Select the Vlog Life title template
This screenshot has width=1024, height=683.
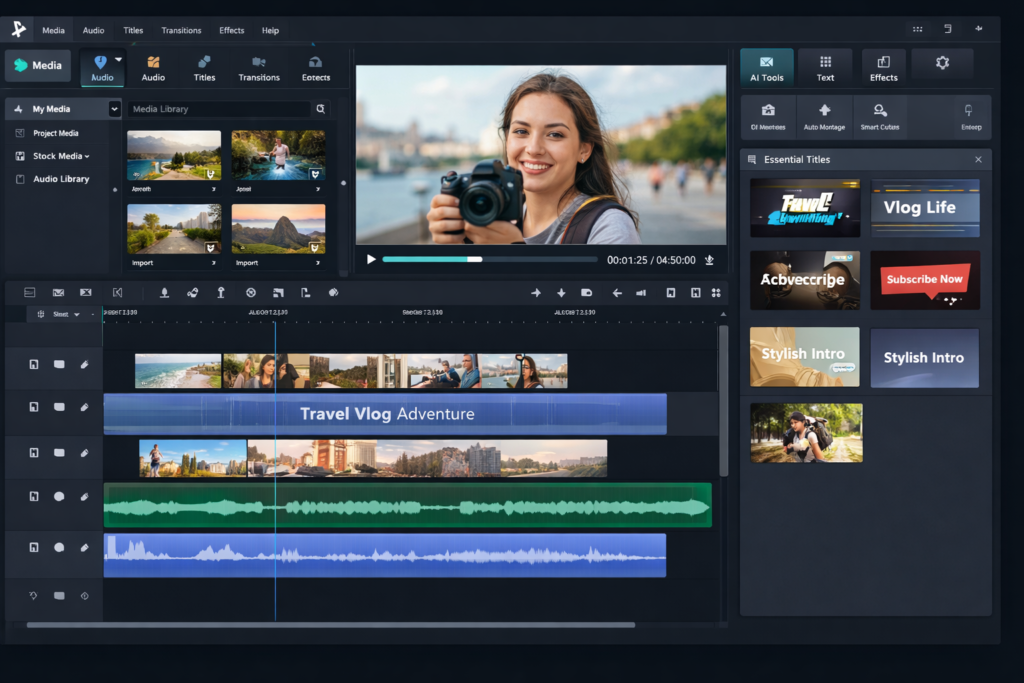pos(925,207)
